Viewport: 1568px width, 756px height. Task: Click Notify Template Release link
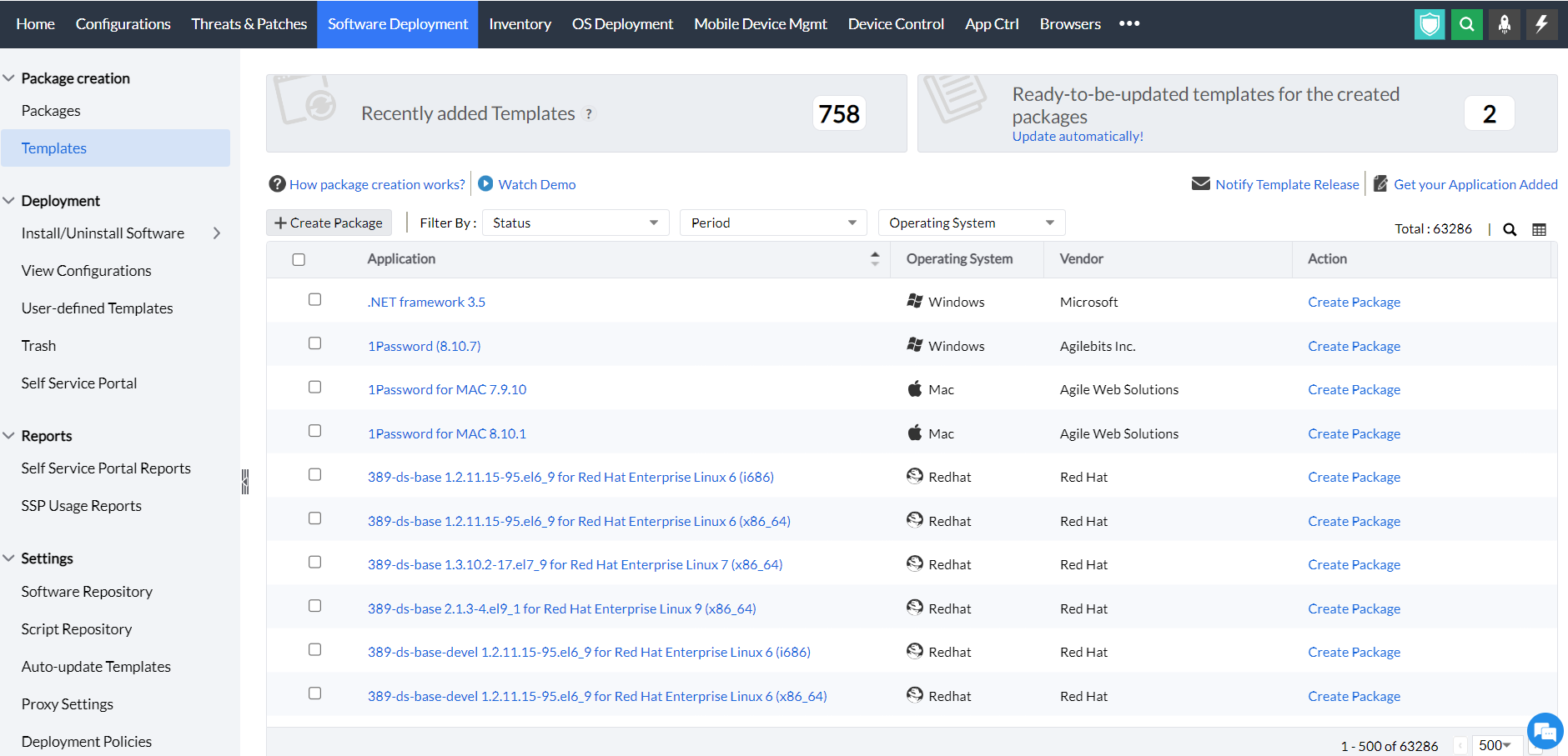click(x=1287, y=184)
